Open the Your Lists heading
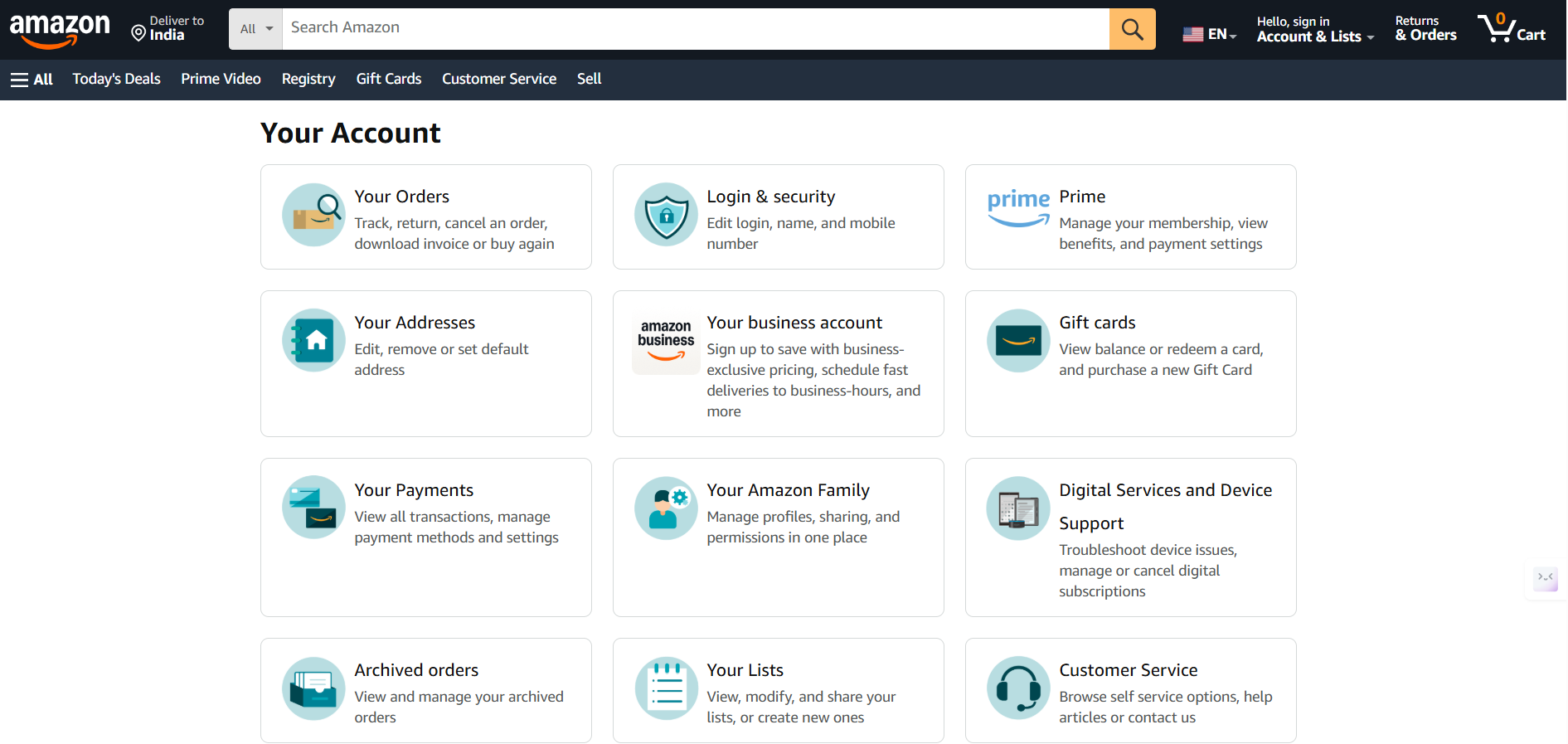 pyautogui.click(x=745, y=670)
